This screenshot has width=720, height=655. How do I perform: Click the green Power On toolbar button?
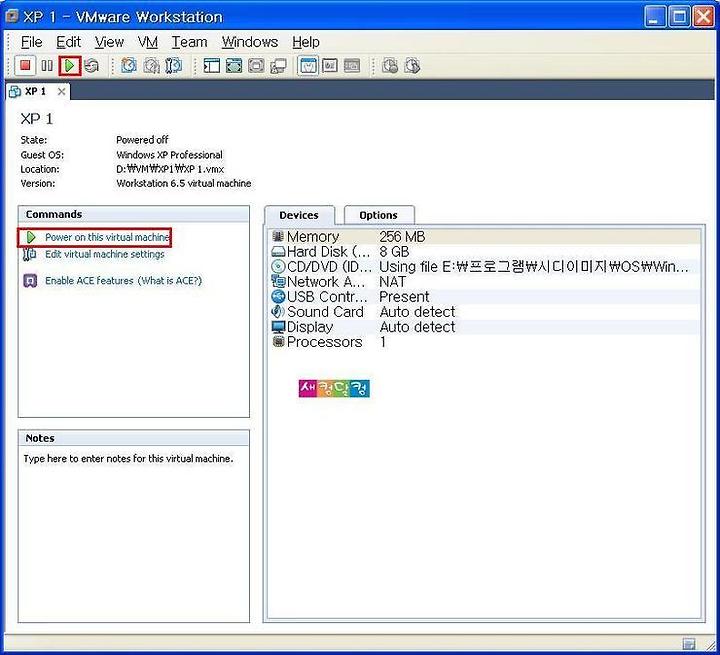[70, 66]
